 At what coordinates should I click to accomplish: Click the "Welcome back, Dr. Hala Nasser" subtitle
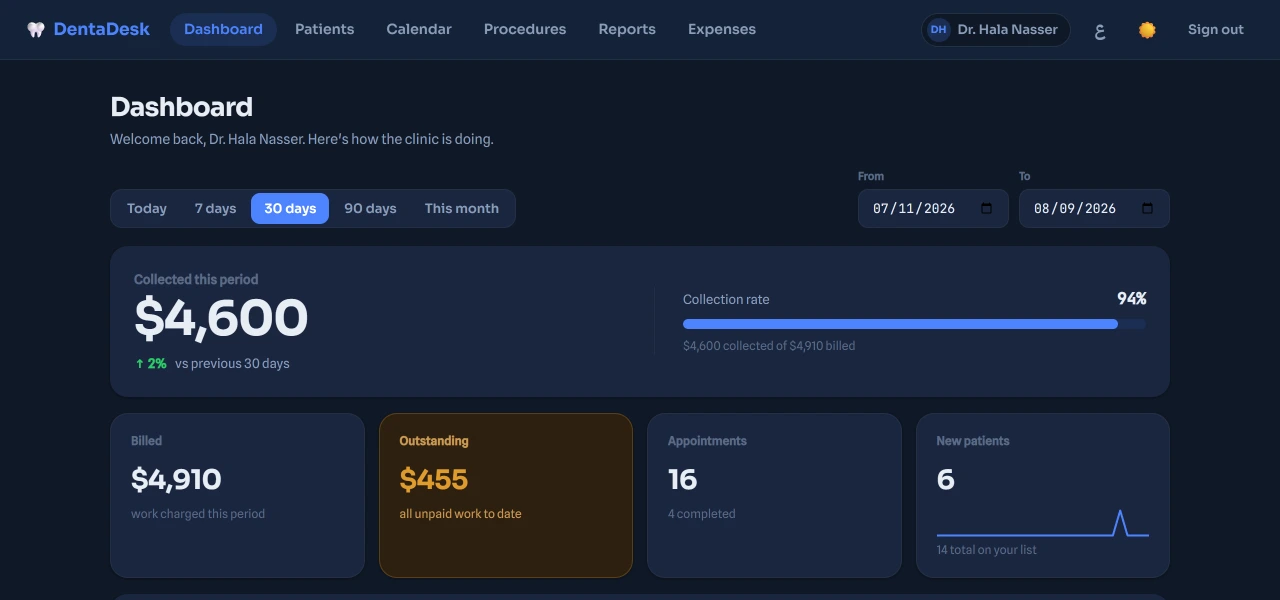[x=302, y=139]
